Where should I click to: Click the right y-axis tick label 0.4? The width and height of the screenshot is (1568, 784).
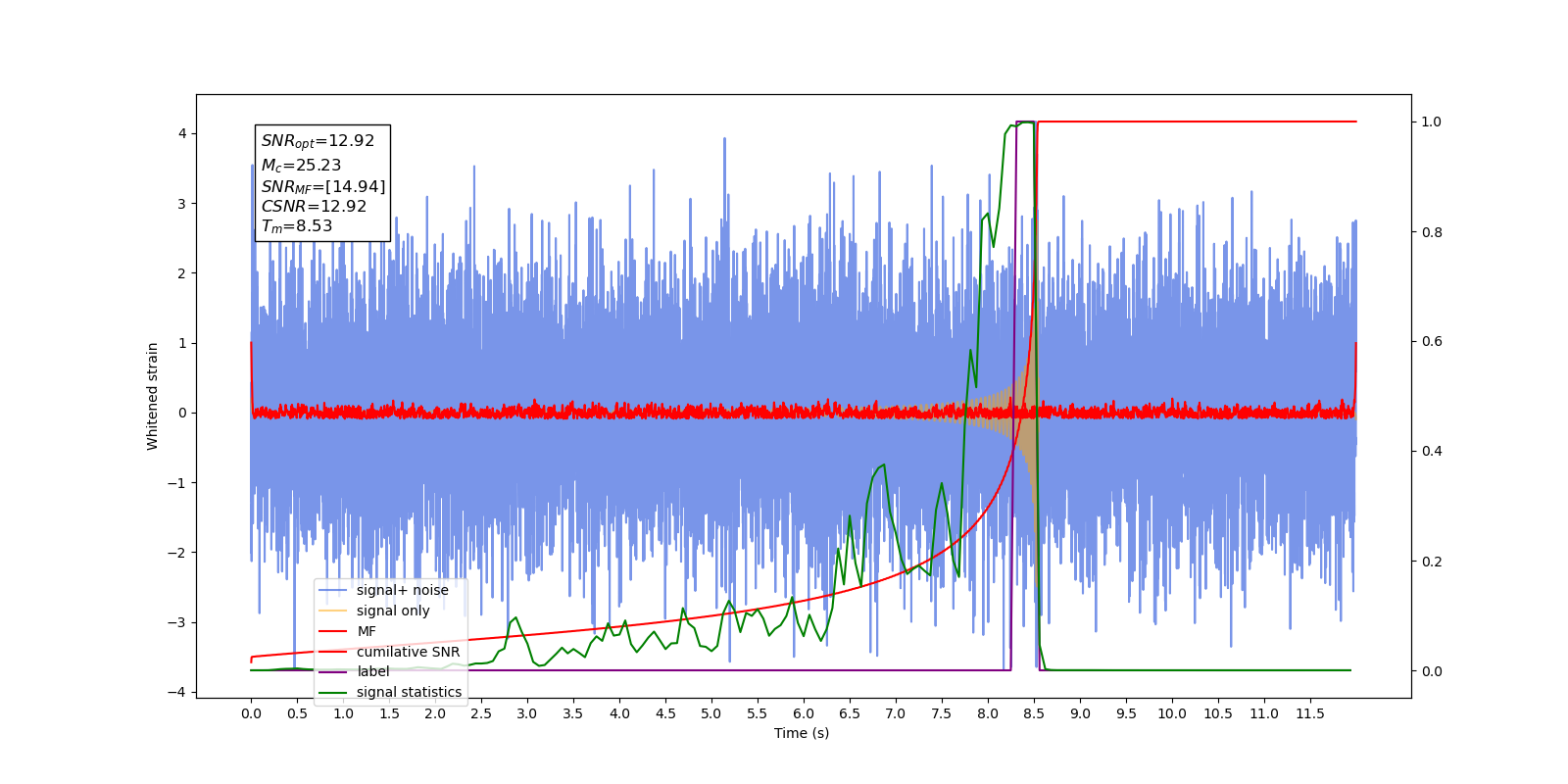[x=1432, y=452]
